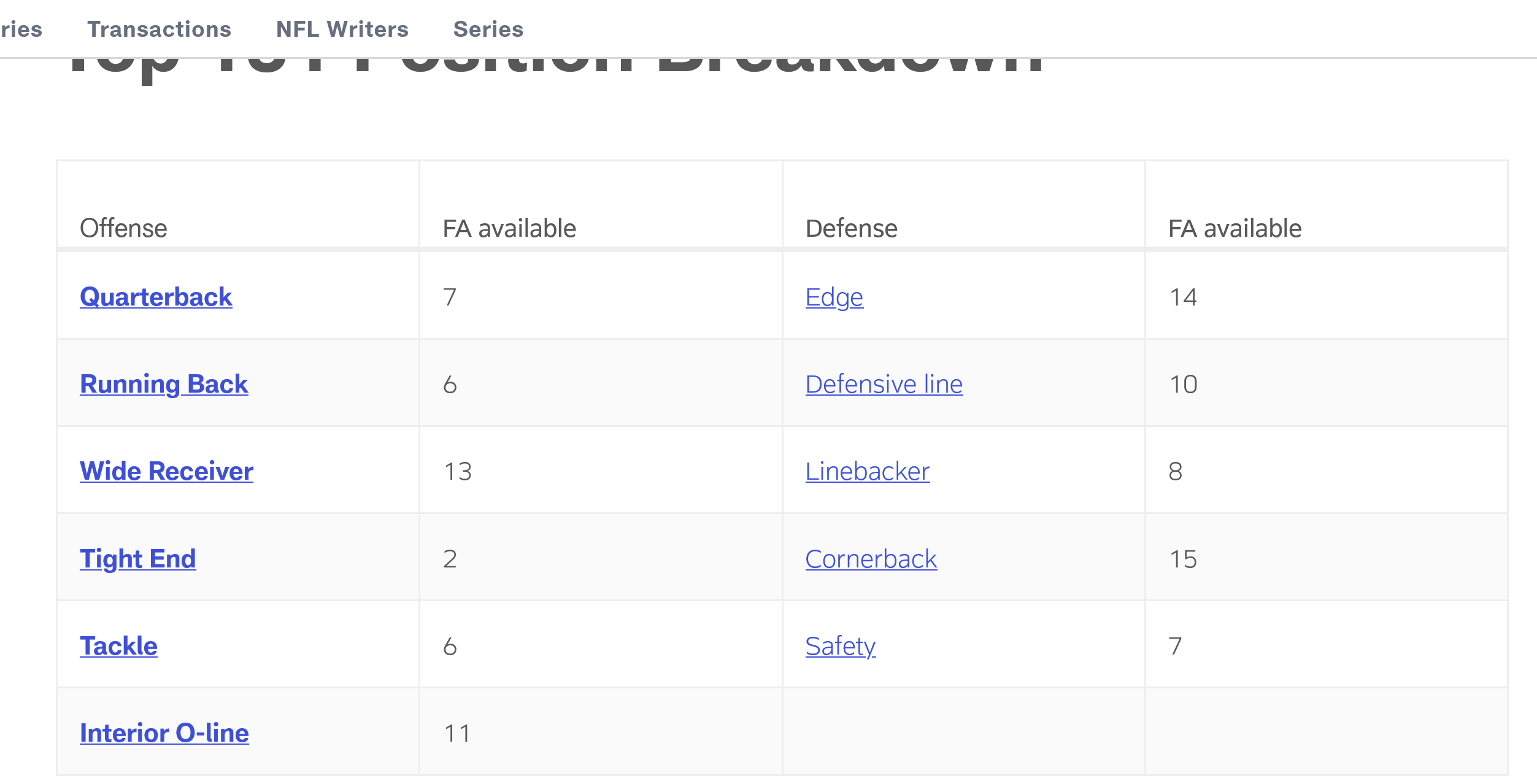This screenshot has height=784, width=1537.
Task: Open the Wide Receiver link
Action: click(166, 471)
